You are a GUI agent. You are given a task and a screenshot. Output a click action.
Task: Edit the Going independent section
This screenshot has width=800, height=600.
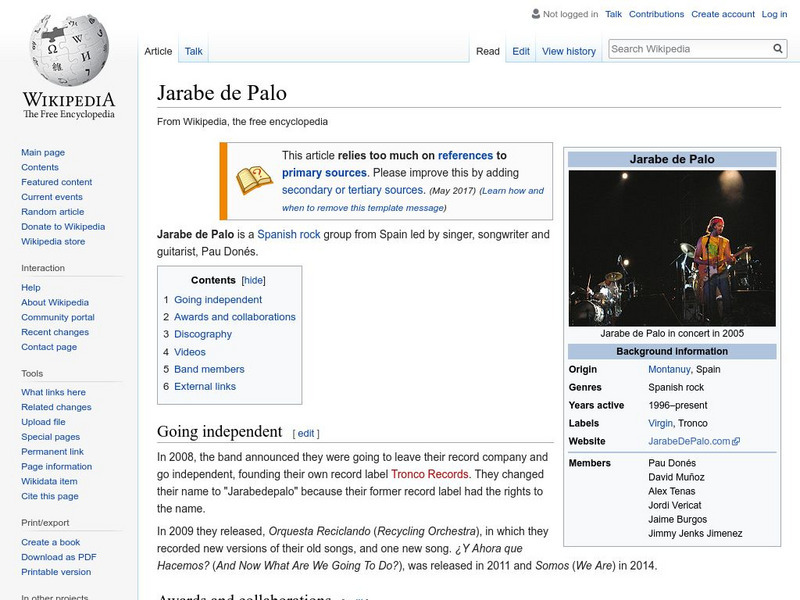306,433
